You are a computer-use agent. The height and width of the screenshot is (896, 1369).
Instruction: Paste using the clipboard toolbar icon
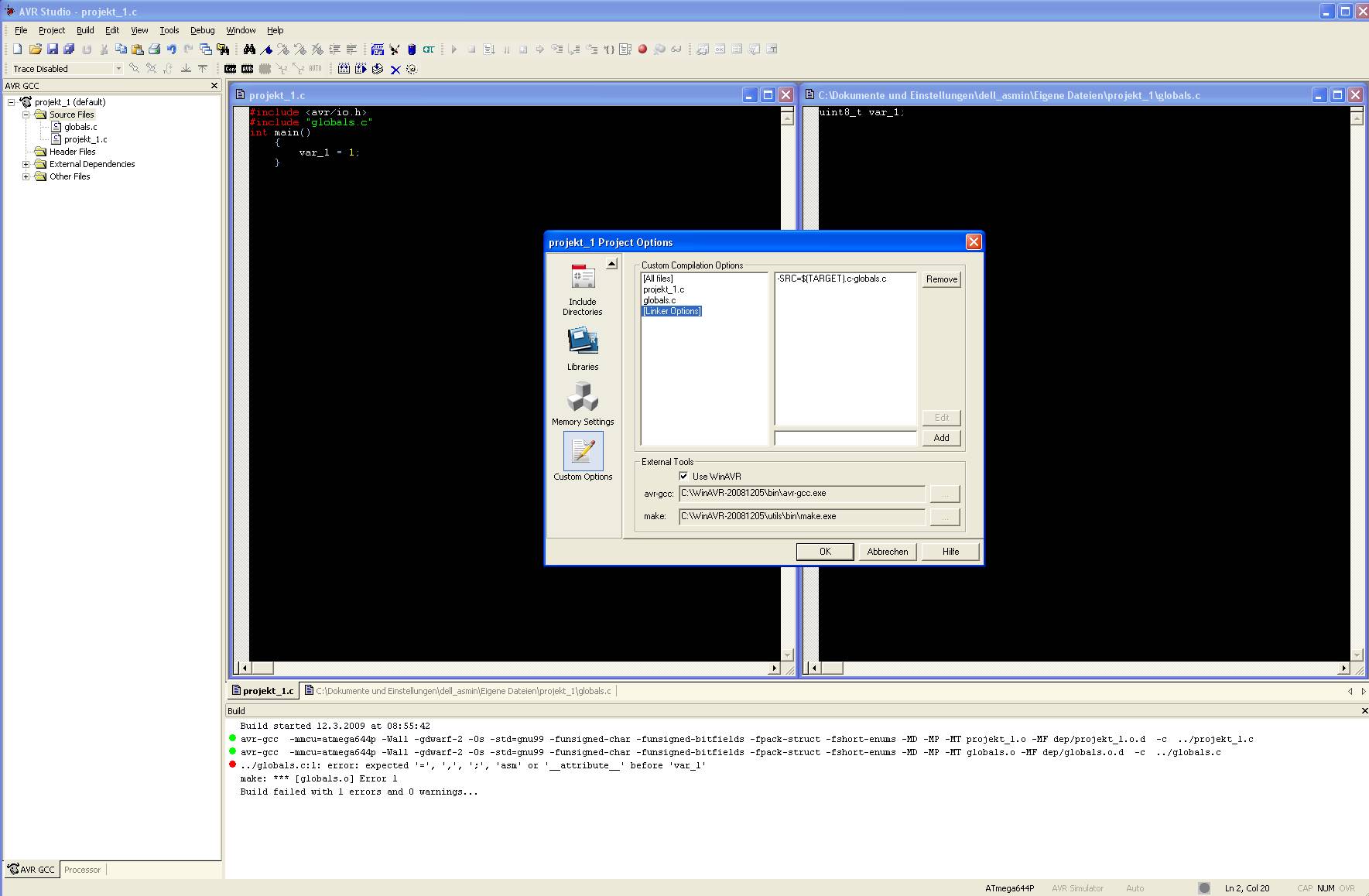click(x=138, y=49)
